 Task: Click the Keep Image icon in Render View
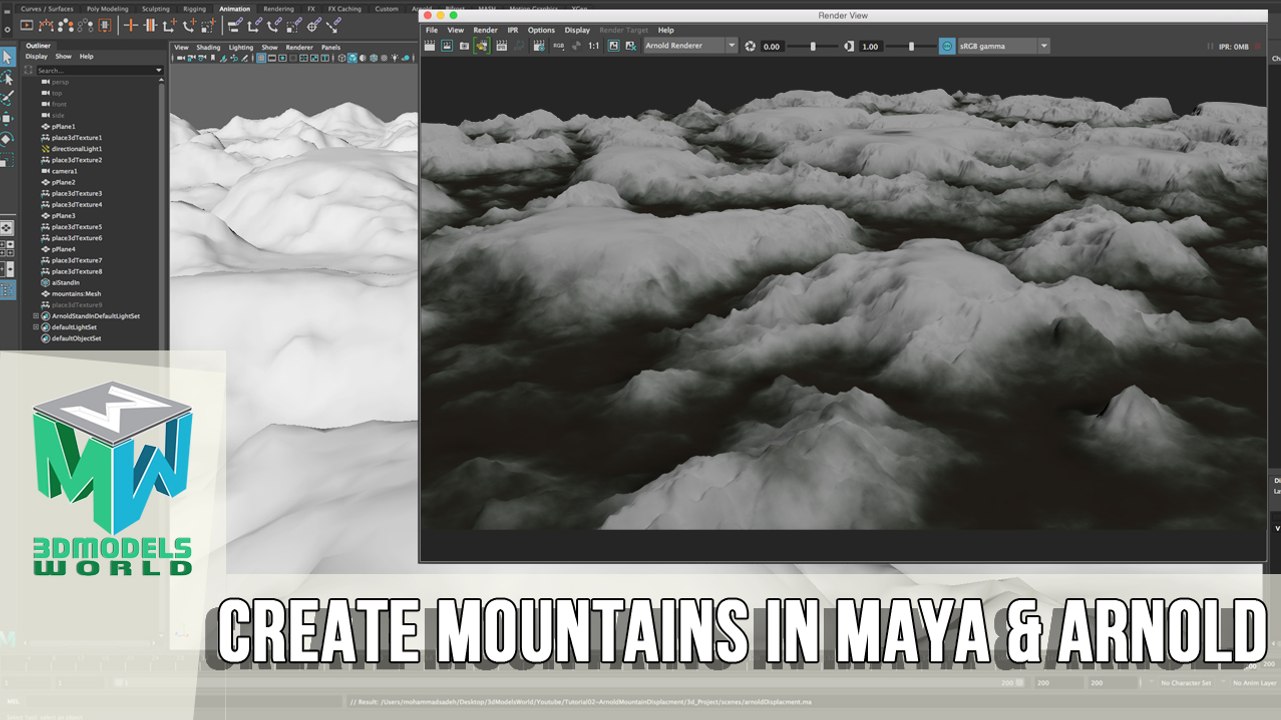point(613,46)
